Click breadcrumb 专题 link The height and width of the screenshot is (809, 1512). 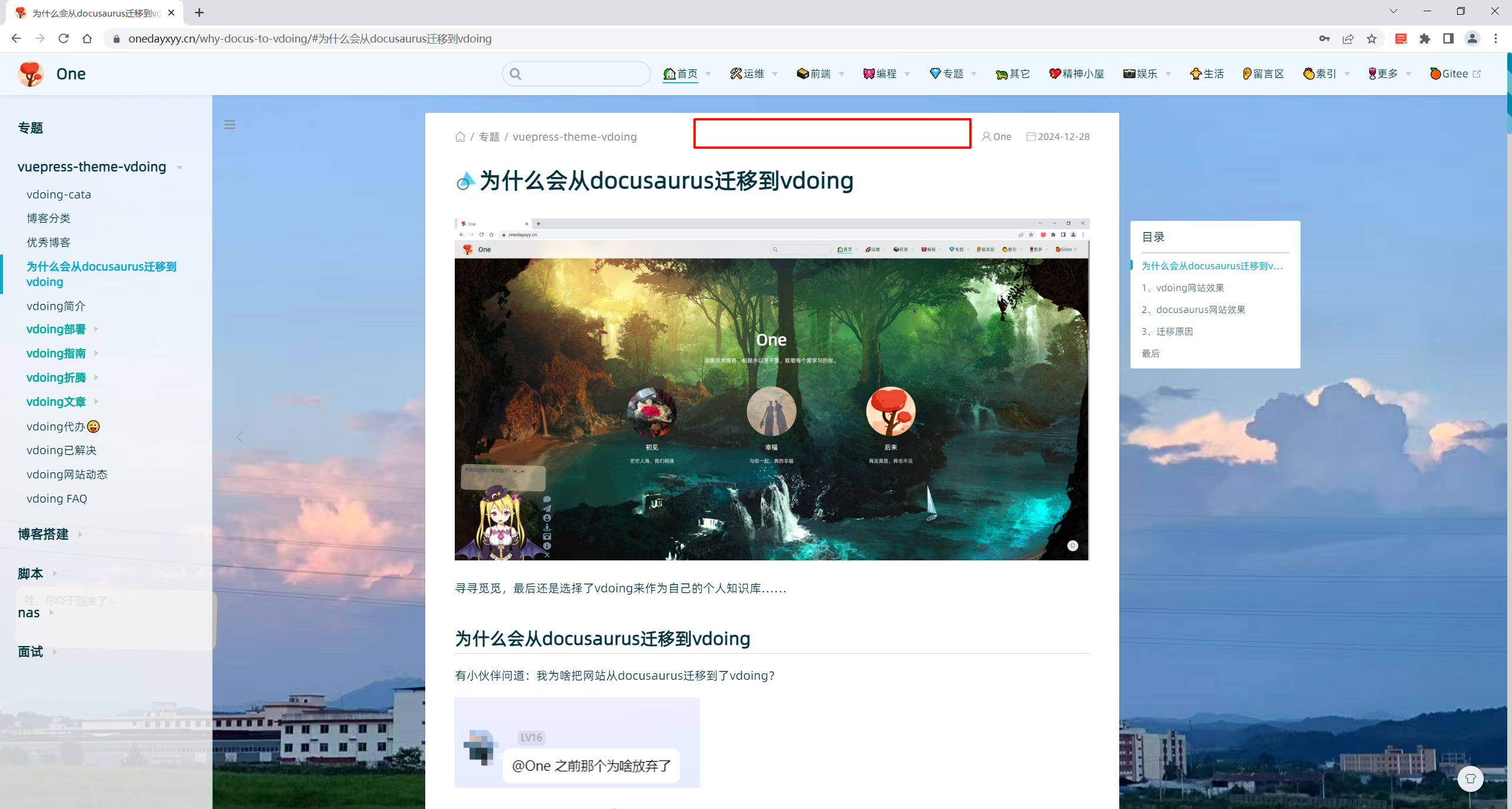(x=489, y=136)
